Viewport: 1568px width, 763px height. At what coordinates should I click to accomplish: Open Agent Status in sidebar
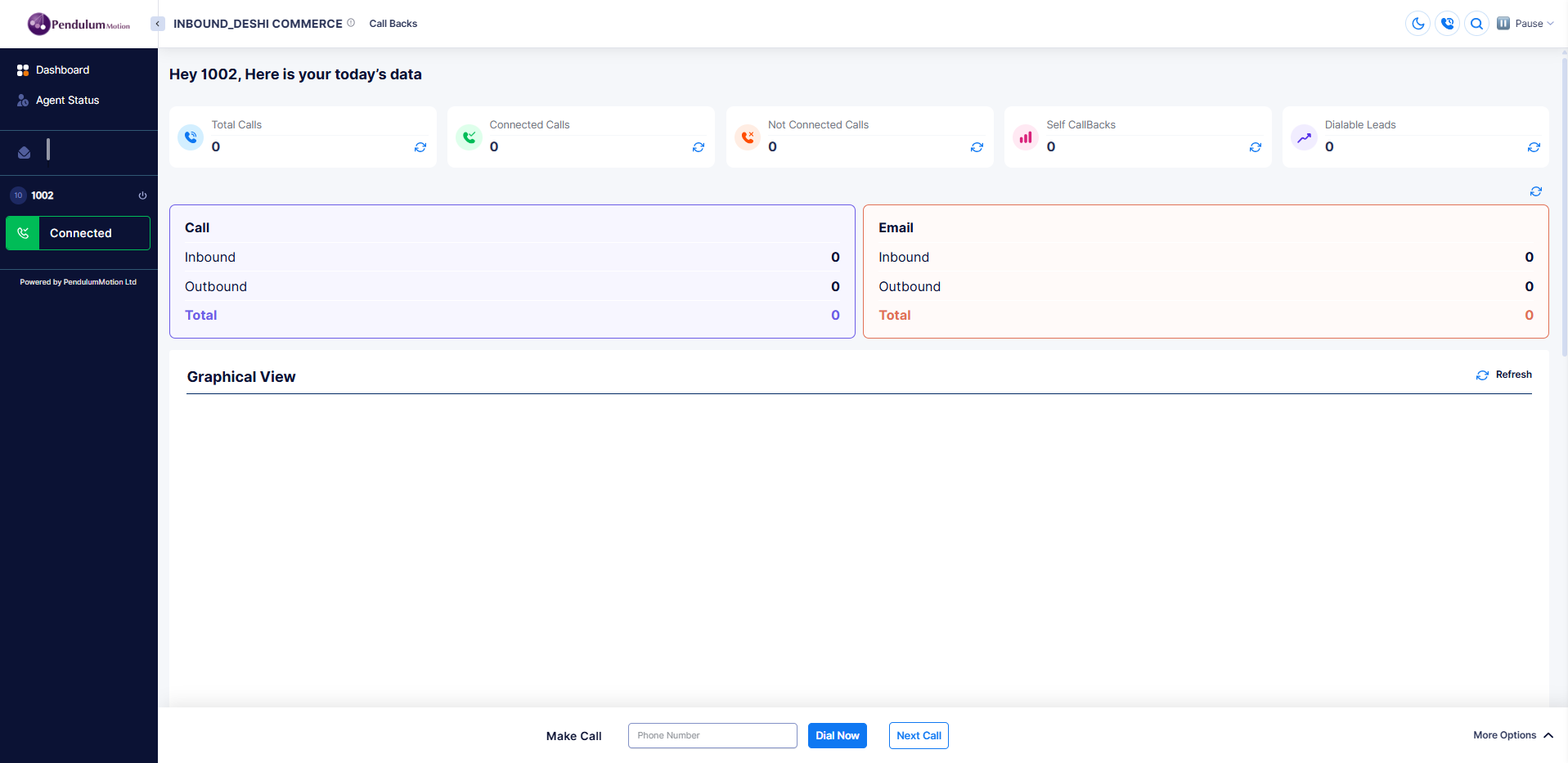coord(67,101)
